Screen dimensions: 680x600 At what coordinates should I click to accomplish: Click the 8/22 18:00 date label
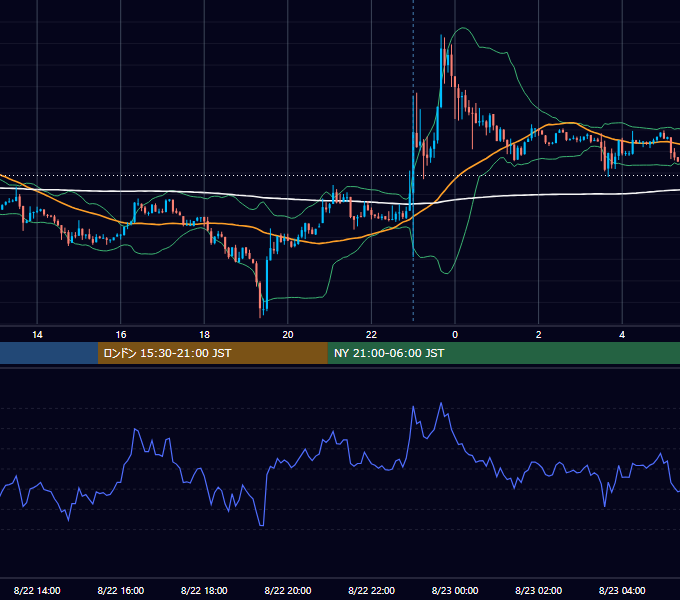click(204, 590)
